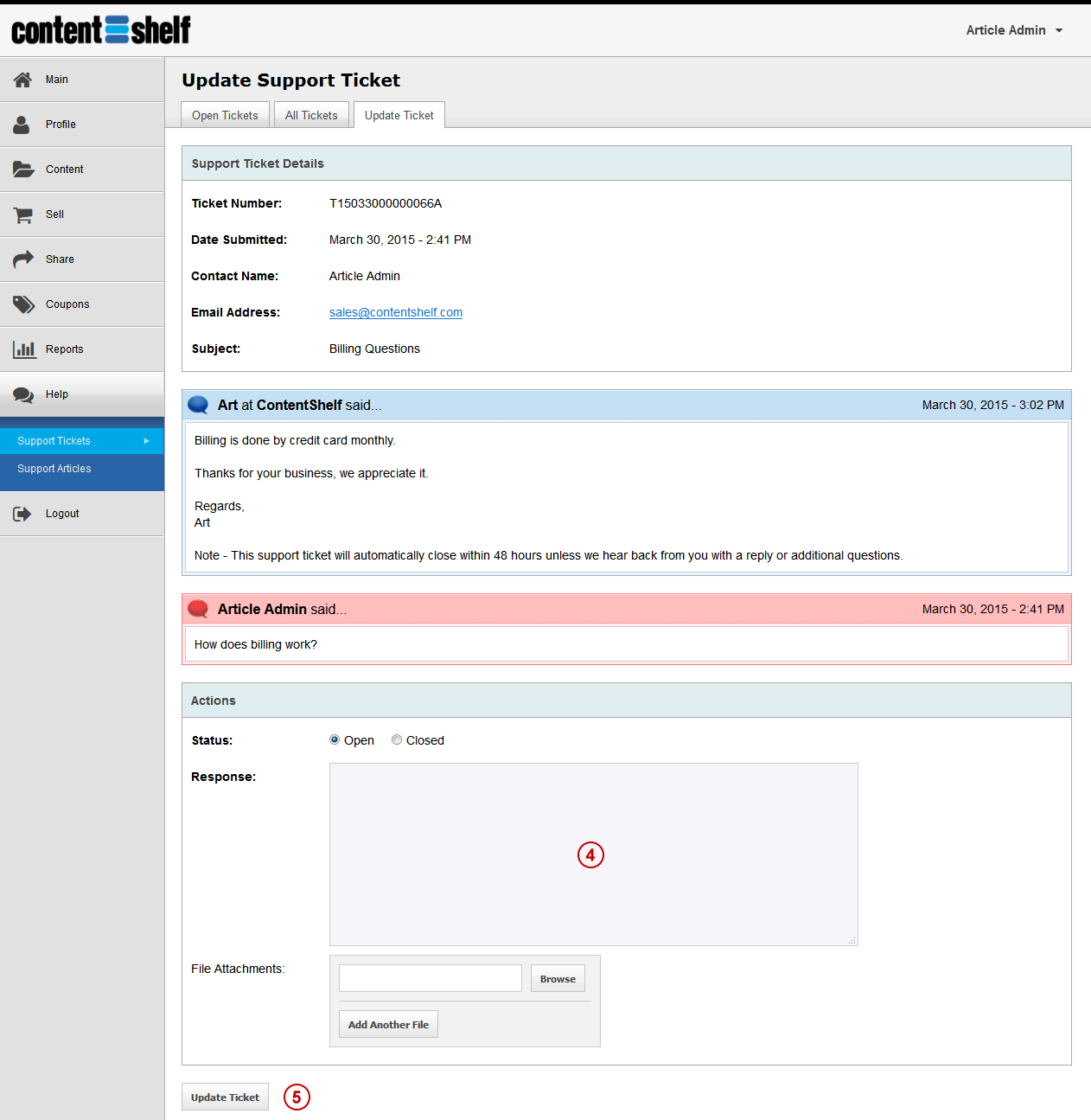Image resolution: width=1091 pixels, height=1120 pixels.
Task: Click the Date Submitted value March 30, 2015 - 2:41 PM
Action: [400, 240]
